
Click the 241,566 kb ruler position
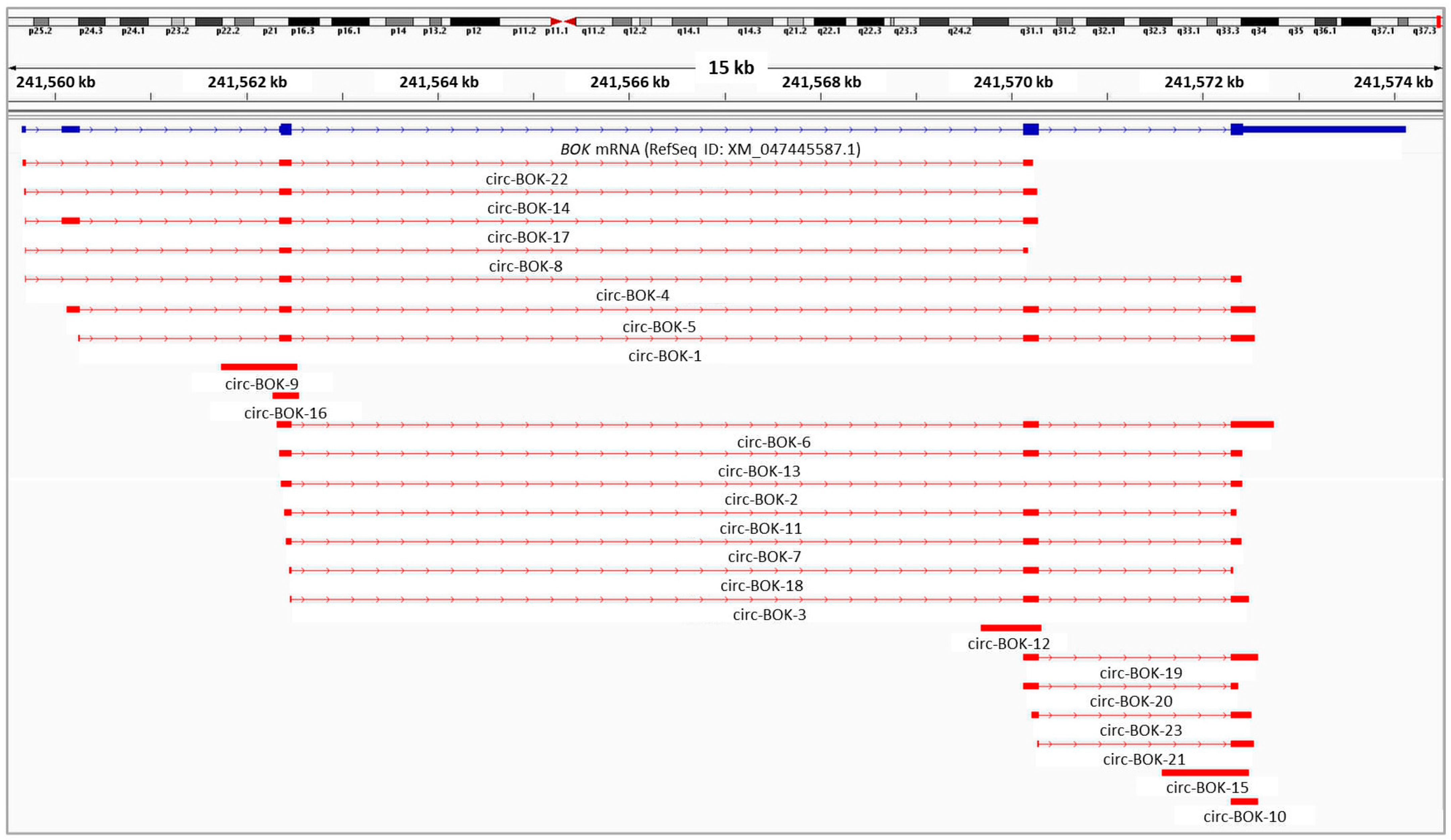tap(629, 82)
